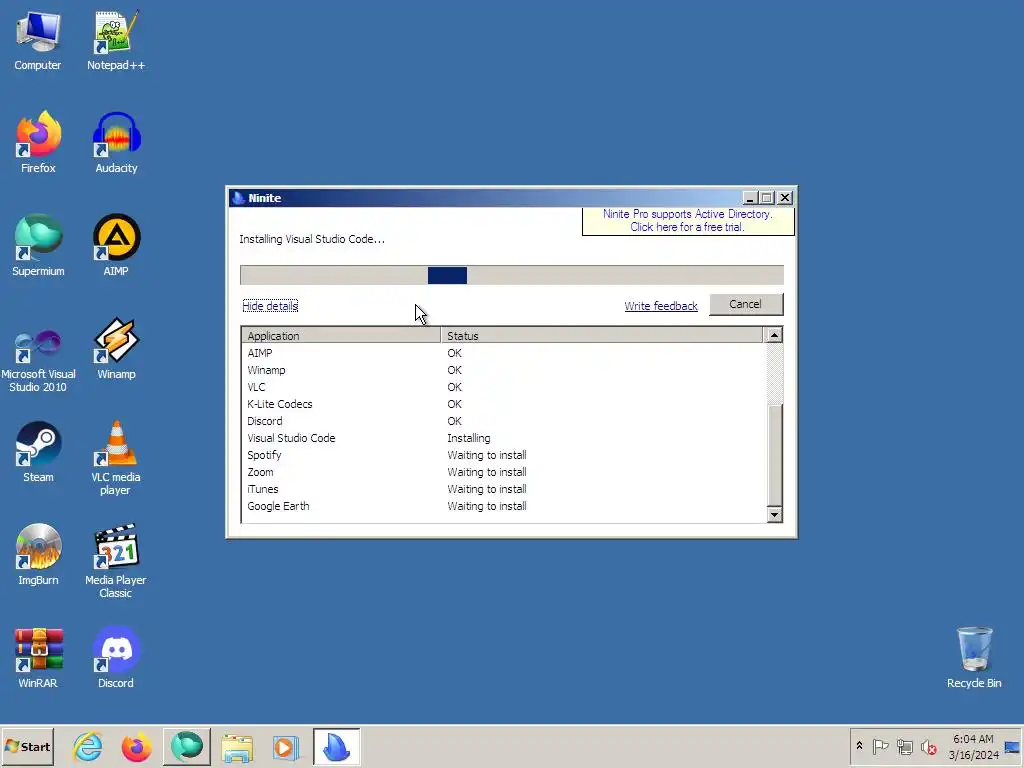Viewport: 1024px width, 768px height.
Task: Select the Recycle Bin icon
Action: tap(974, 658)
